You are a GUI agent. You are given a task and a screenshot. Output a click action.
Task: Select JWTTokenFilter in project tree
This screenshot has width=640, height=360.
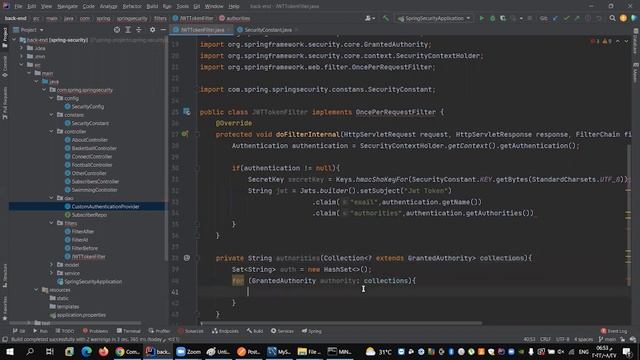88,256
